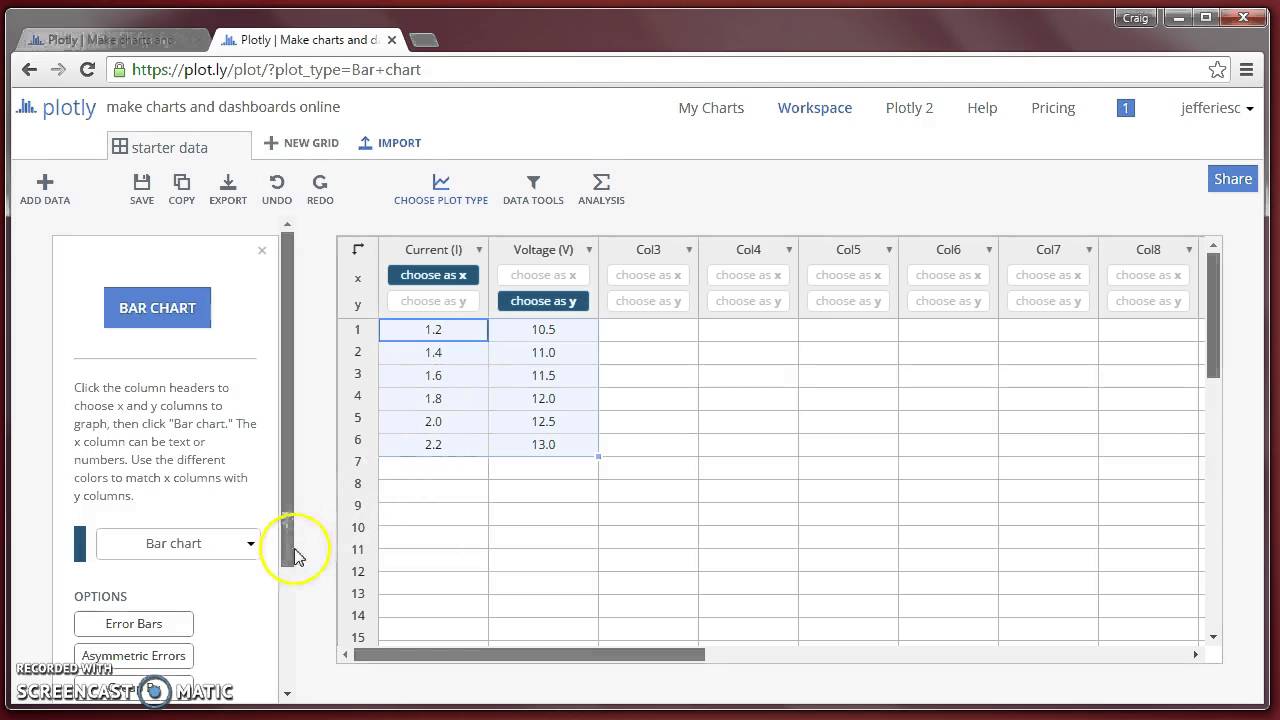The image size is (1280, 720).
Task: Click the Add Data plus icon
Action: pyautogui.click(x=44, y=182)
